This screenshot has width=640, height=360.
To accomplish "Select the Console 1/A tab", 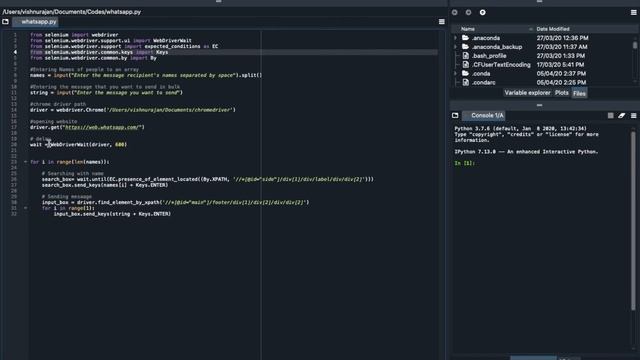I will (x=484, y=116).
